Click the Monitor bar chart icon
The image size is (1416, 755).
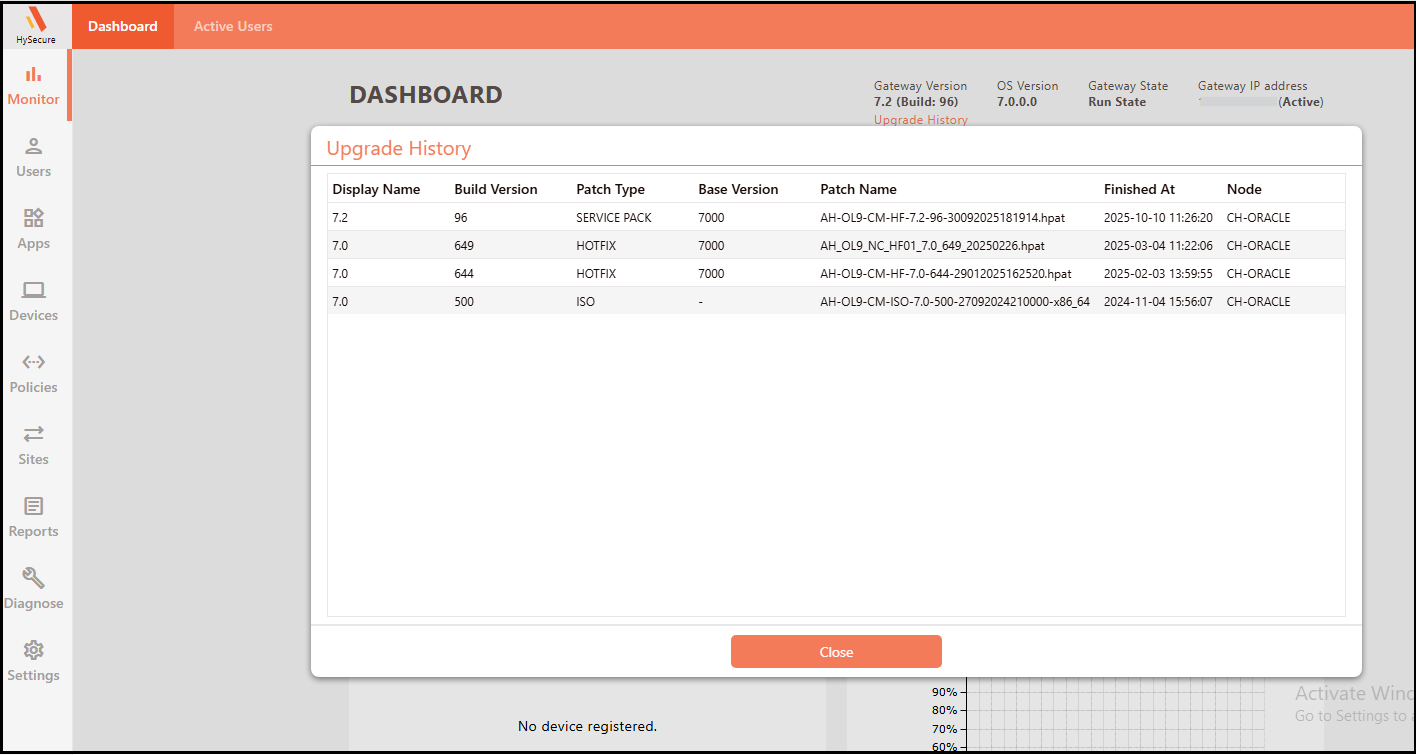pyautogui.click(x=34, y=74)
